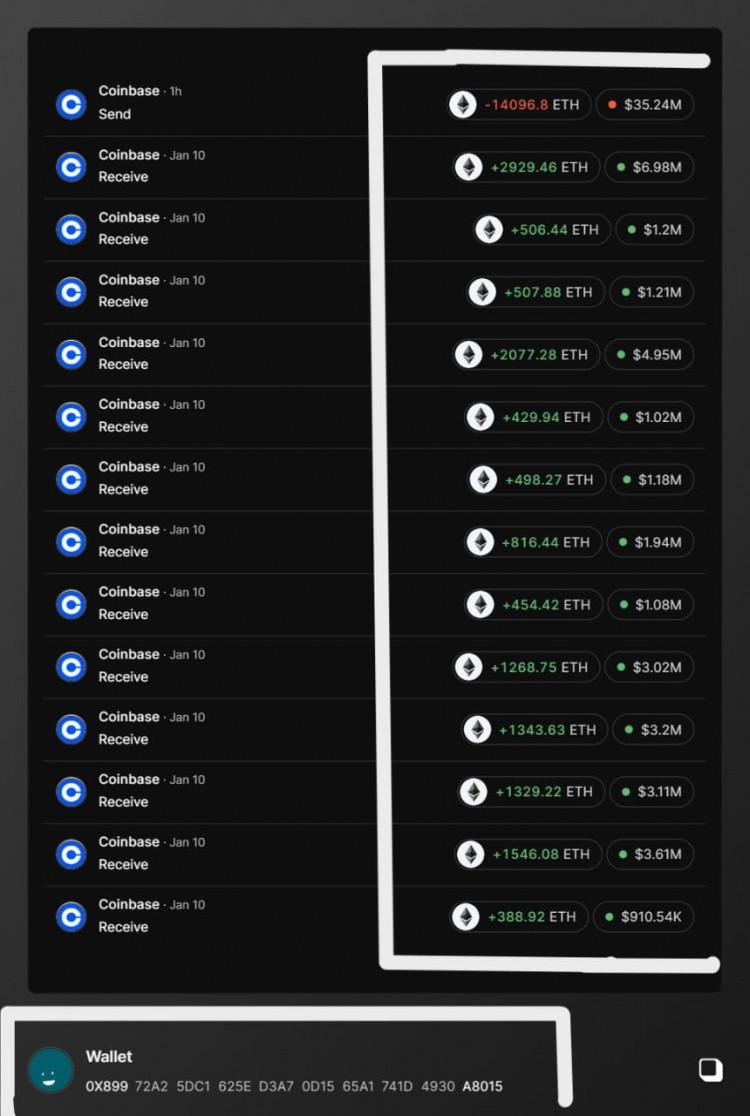Click the "Wallet" label above the address

[x=109, y=1057]
